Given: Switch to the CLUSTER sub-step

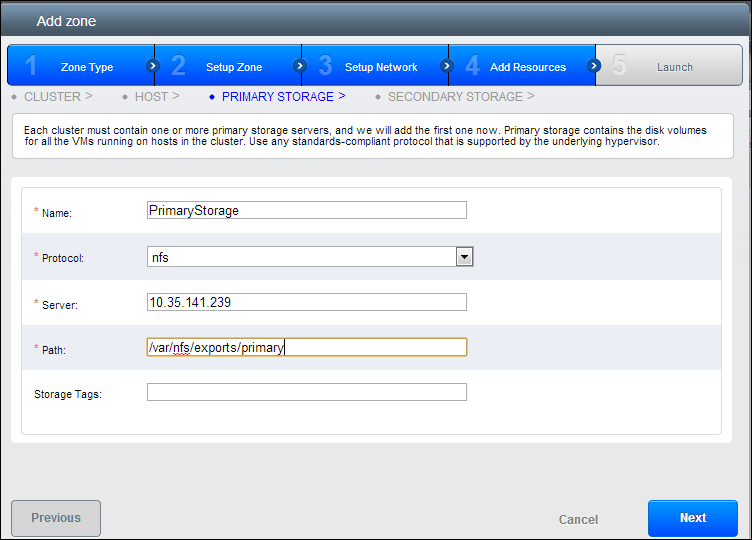Looking at the screenshot, I should [57, 97].
